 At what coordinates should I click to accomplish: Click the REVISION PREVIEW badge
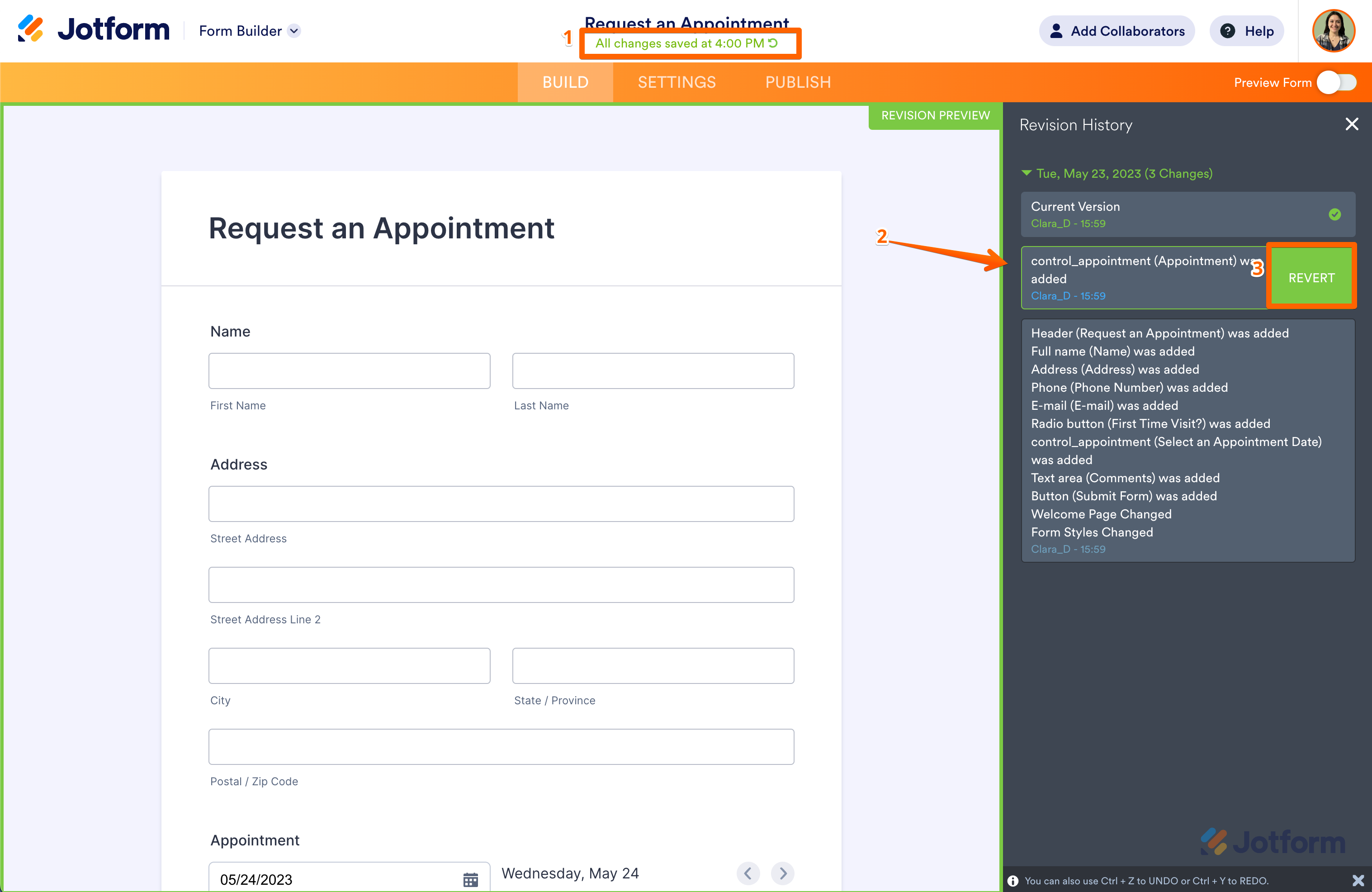935,115
